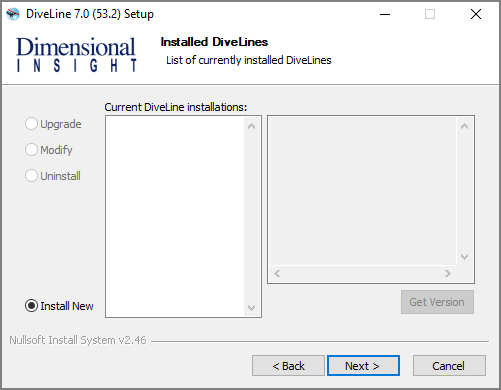Image resolution: width=501 pixels, height=390 pixels.
Task: Choose the Uninstall radio option
Action: point(53,176)
